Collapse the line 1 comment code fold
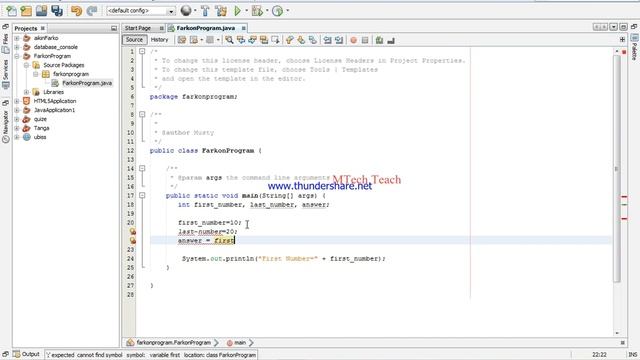This screenshot has height=360, width=640. (142, 51)
